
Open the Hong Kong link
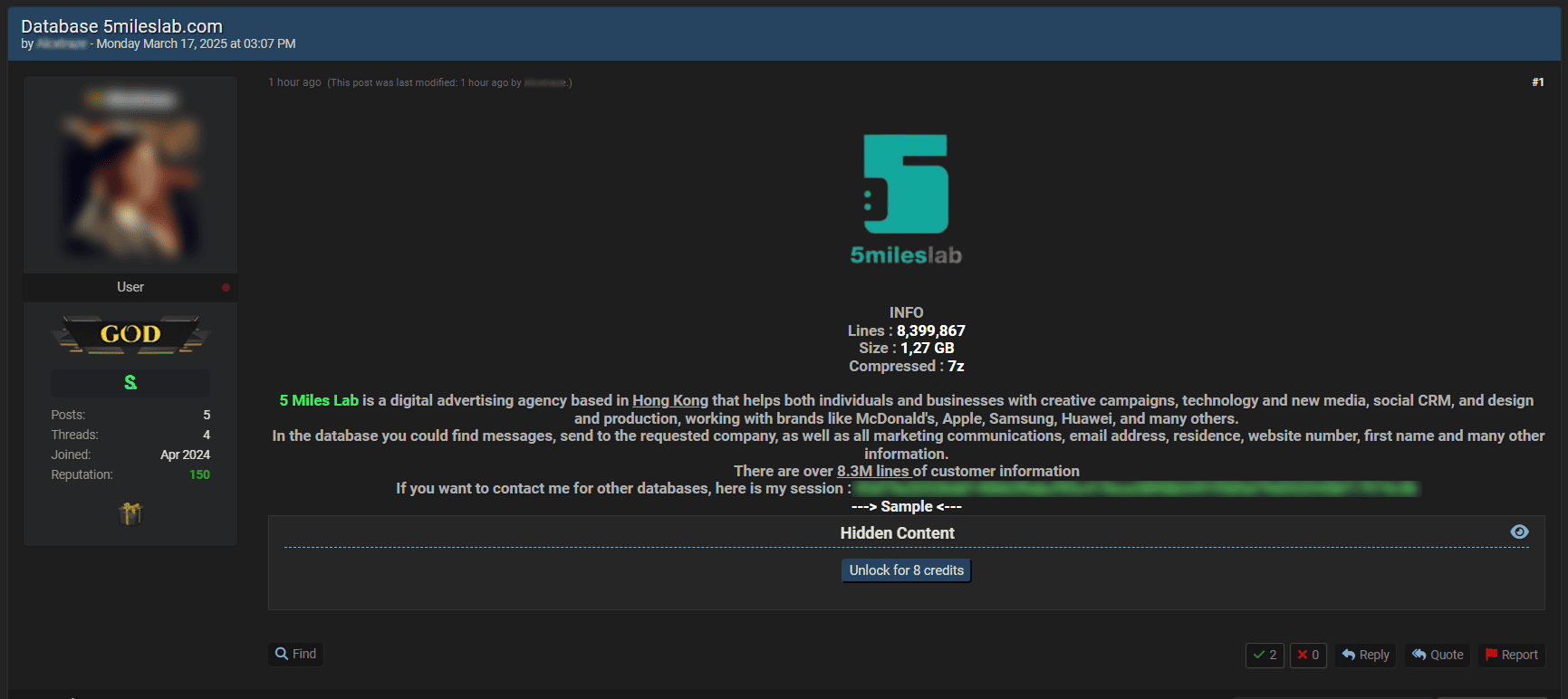(670, 400)
